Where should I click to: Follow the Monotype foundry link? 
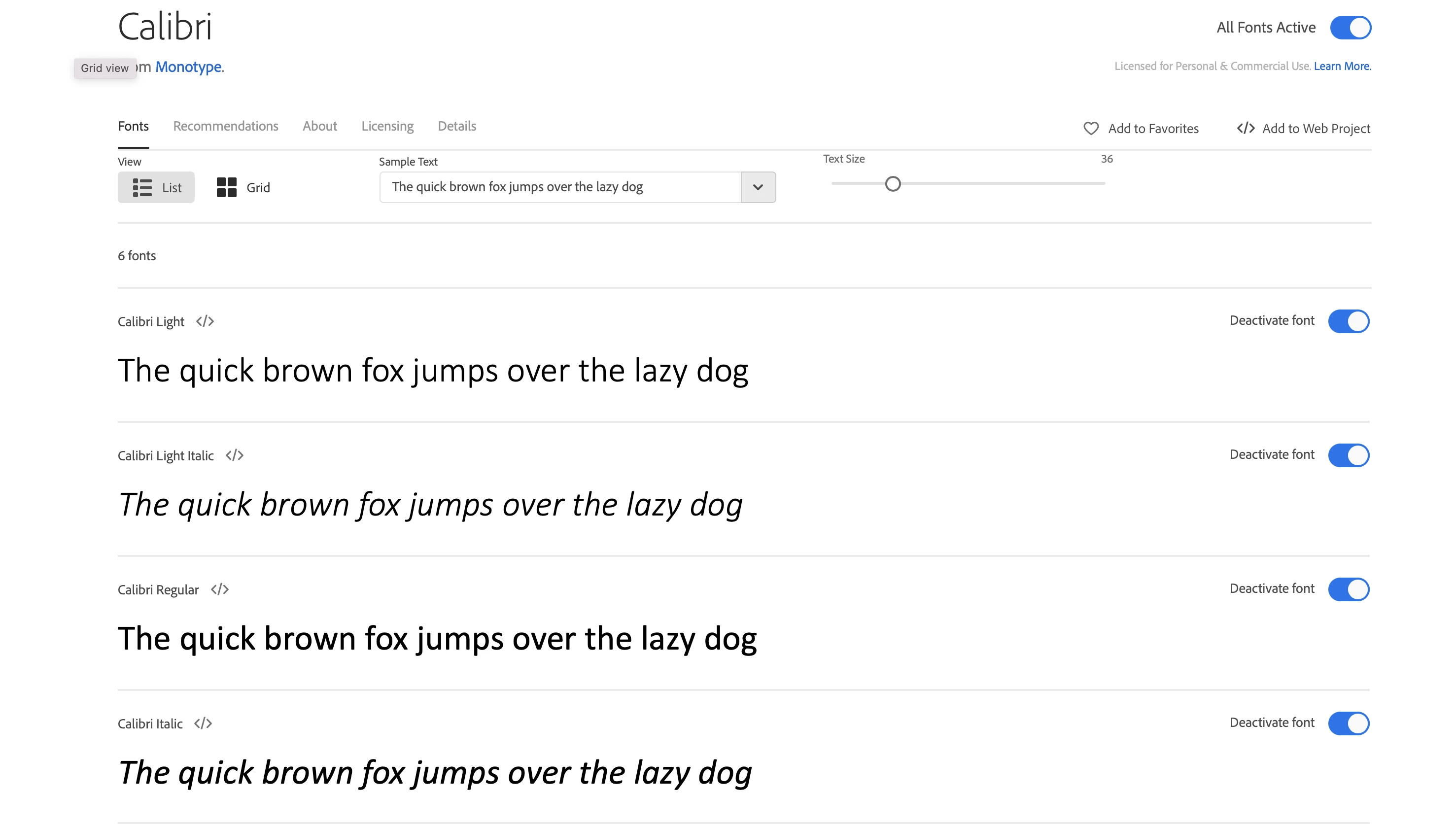[x=188, y=67]
